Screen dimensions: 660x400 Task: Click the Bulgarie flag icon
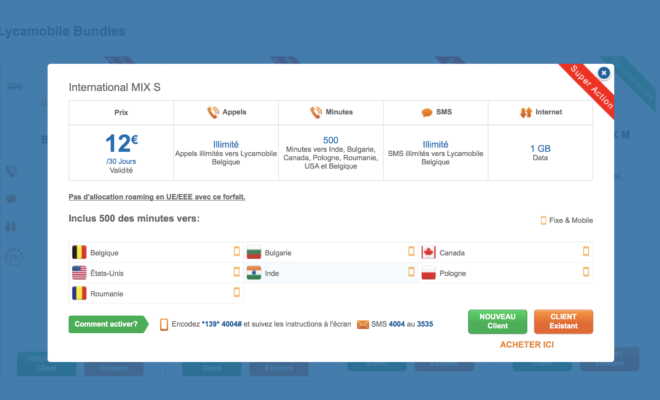pyautogui.click(x=254, y=252)
